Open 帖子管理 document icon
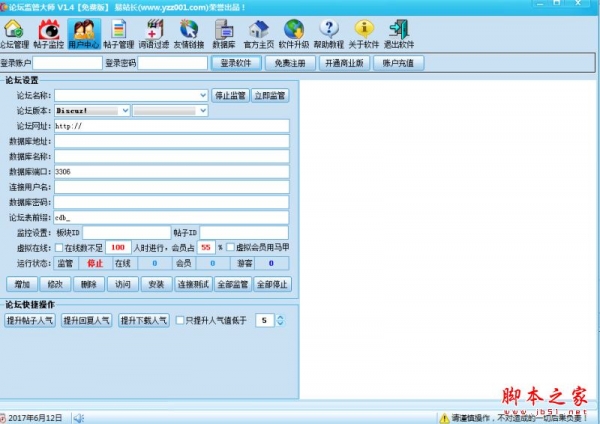This screenshot has width=600, height=424. click(x=119, y=34)
